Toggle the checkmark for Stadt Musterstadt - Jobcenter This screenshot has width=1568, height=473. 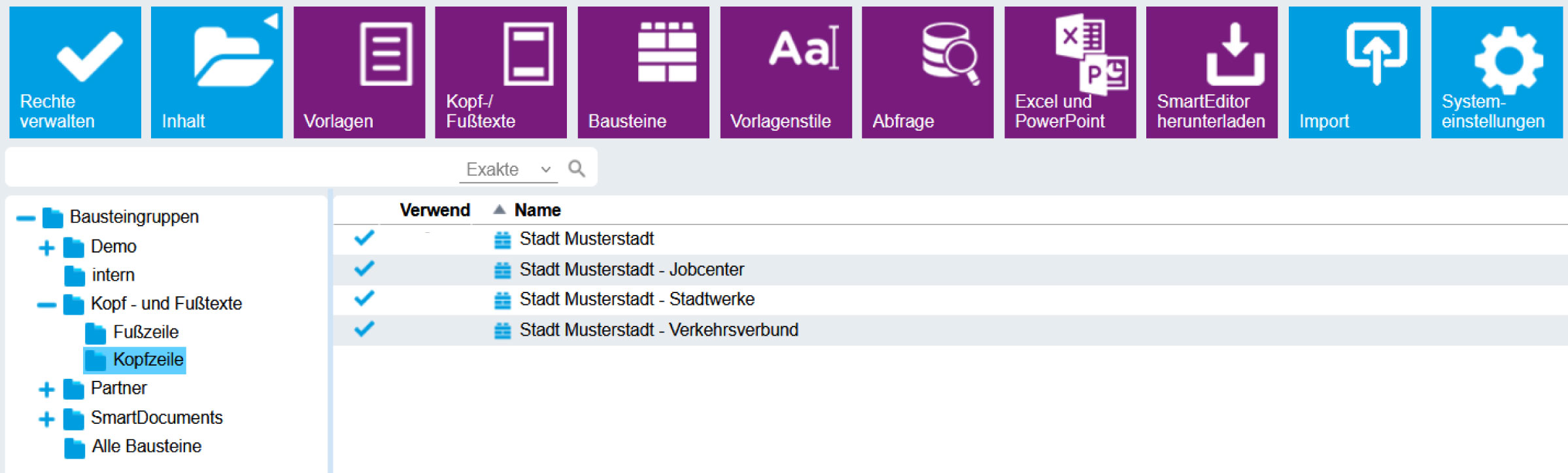[x=364, y=268]
